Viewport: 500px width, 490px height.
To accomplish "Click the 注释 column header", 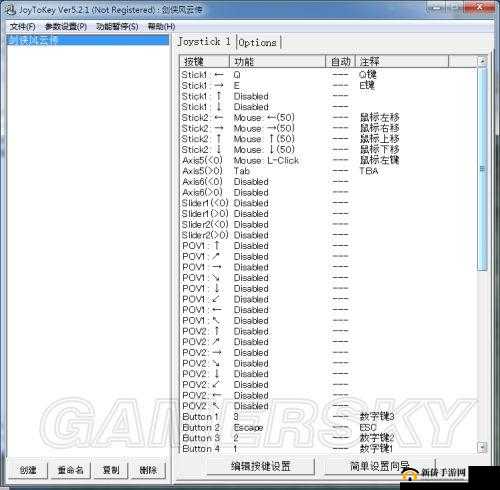I will pos(402,62).
